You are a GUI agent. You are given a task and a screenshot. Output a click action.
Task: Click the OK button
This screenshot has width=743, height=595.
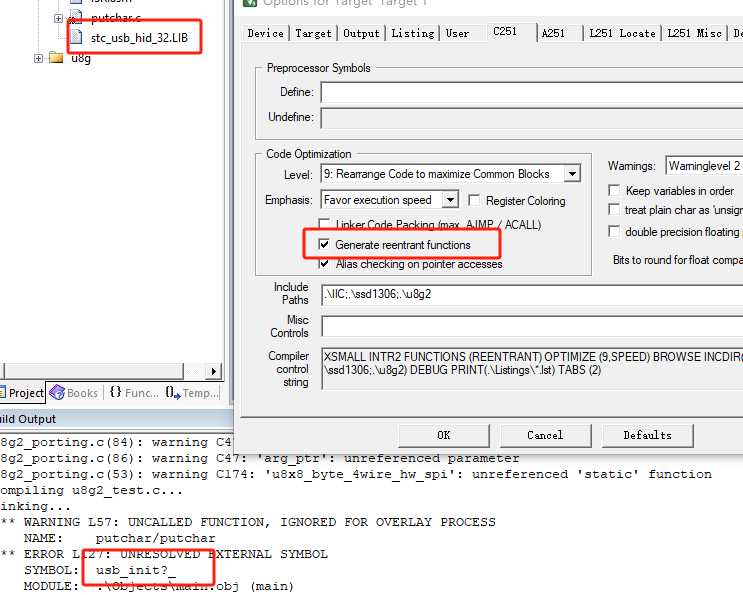pos(444,435)
